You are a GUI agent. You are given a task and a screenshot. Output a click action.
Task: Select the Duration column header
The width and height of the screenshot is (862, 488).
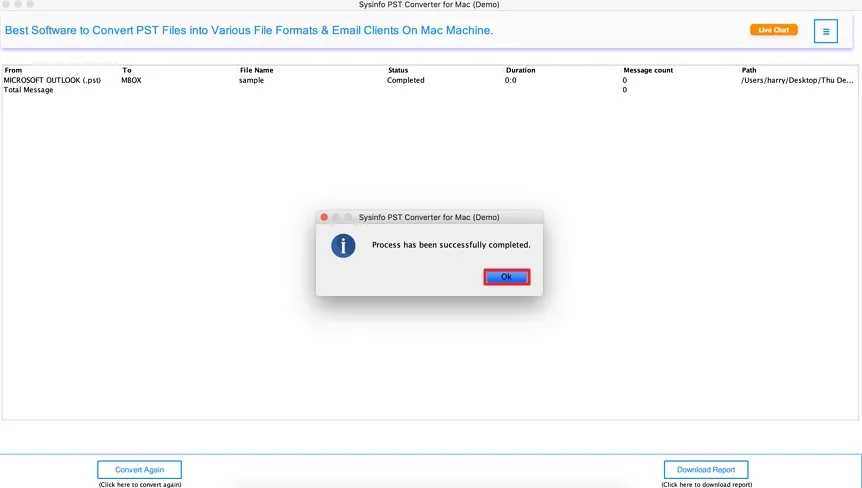point(520,70)
